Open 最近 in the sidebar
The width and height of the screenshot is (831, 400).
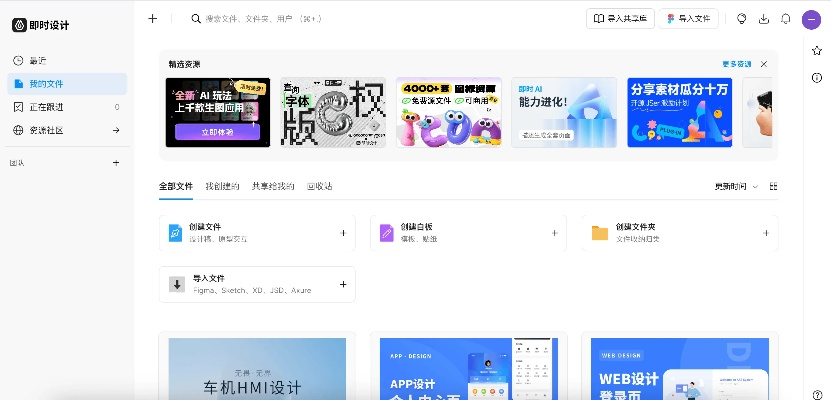(36, 61)
